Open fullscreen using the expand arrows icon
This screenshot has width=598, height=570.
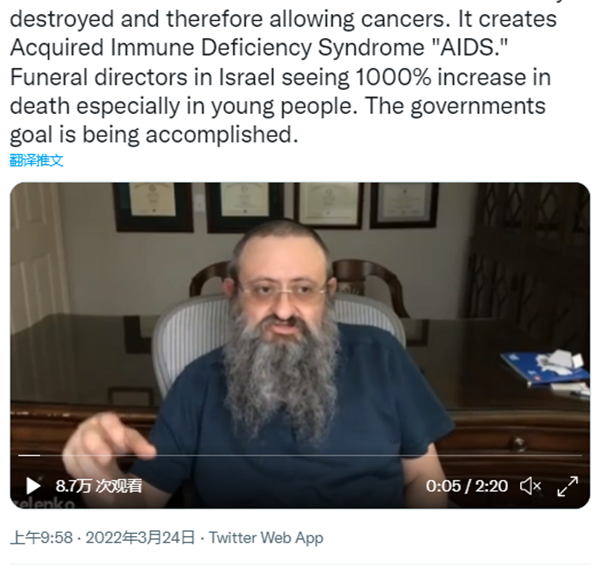coord(567,486)
